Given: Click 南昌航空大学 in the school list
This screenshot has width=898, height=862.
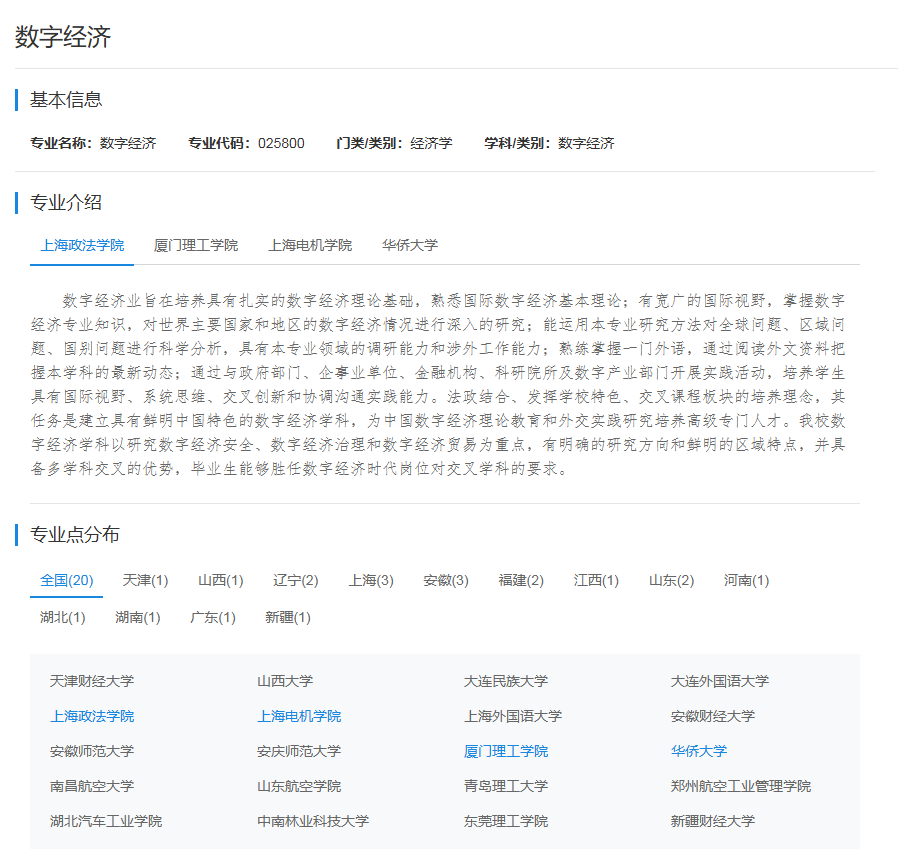Looking at the screenshot, I should [92, 786].
